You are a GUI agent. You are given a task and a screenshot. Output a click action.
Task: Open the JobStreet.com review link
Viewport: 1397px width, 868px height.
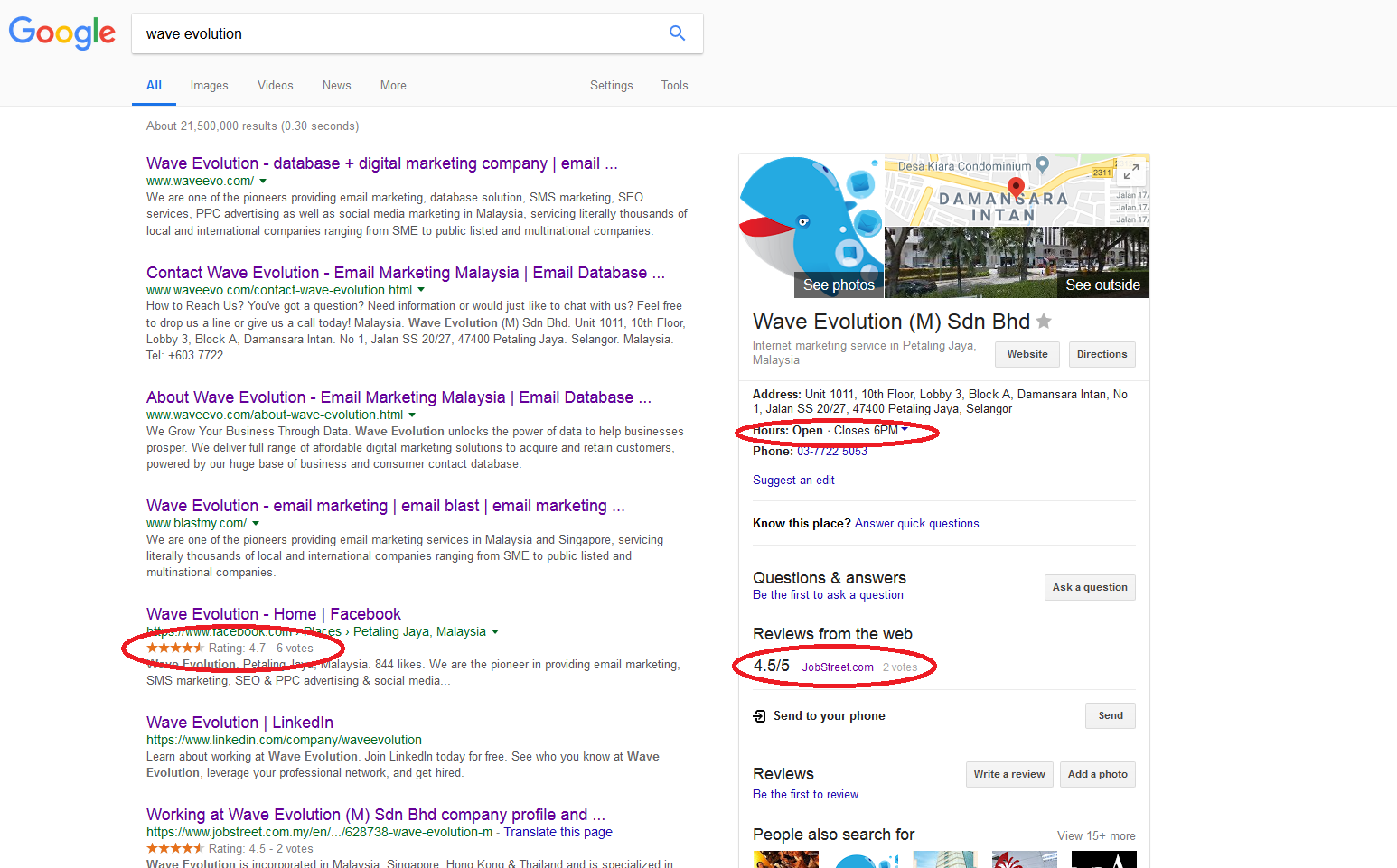[x=838, y=667]
